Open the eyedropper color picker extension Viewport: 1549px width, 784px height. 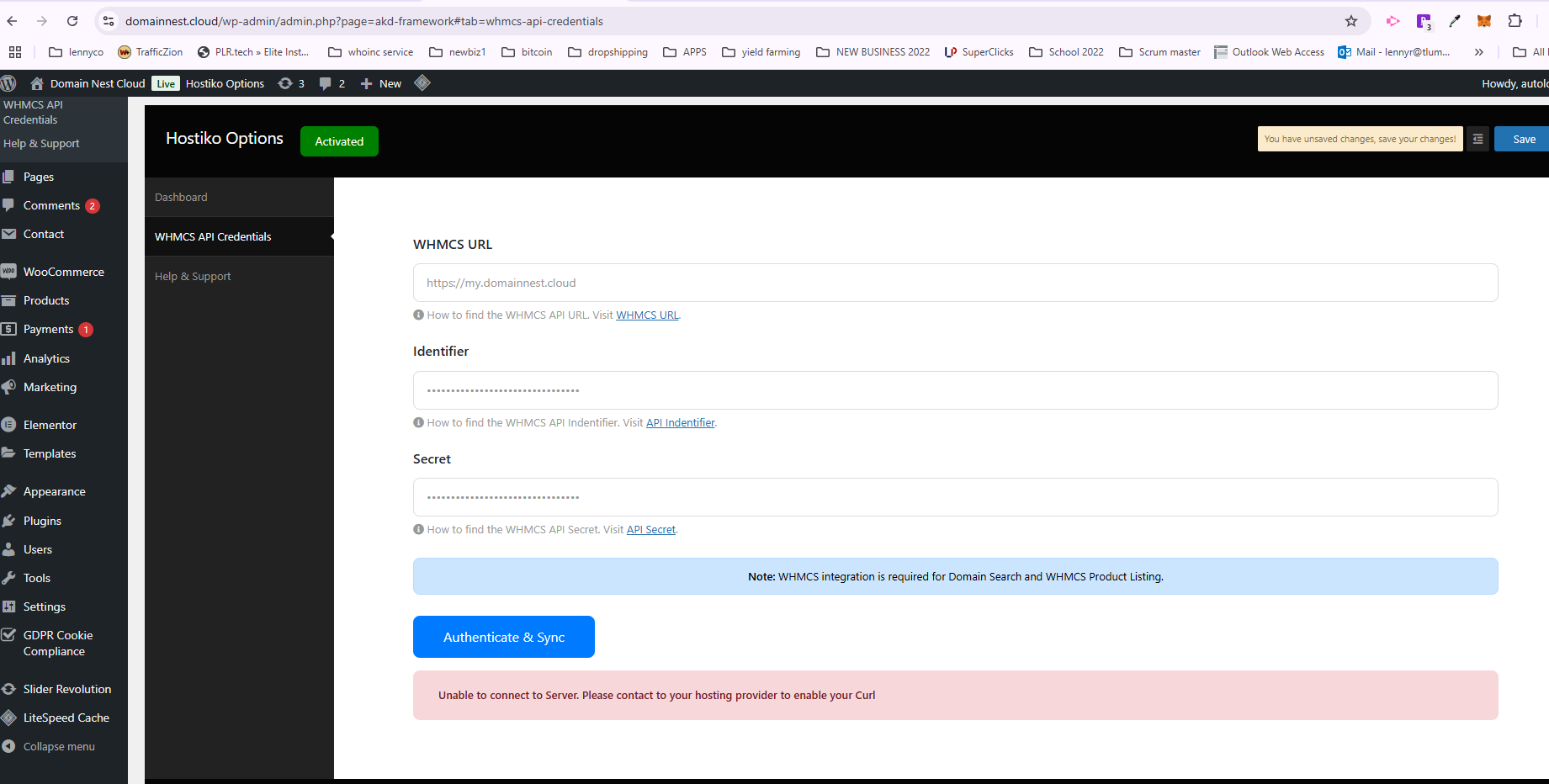coord(1454,21)
